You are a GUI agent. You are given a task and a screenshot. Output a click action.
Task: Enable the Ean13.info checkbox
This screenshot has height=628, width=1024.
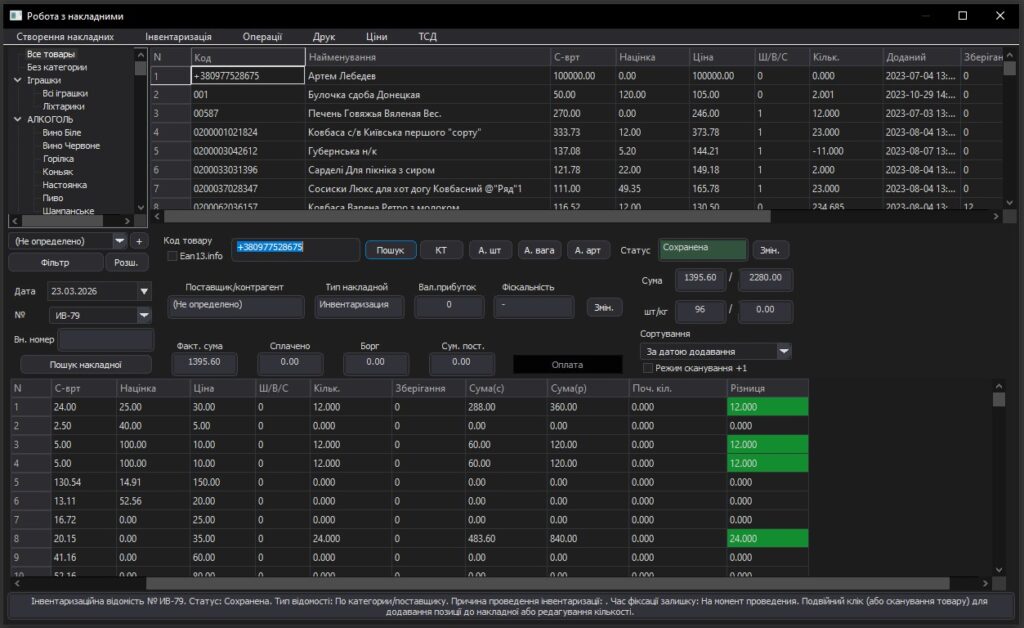[x=172, y=256]
